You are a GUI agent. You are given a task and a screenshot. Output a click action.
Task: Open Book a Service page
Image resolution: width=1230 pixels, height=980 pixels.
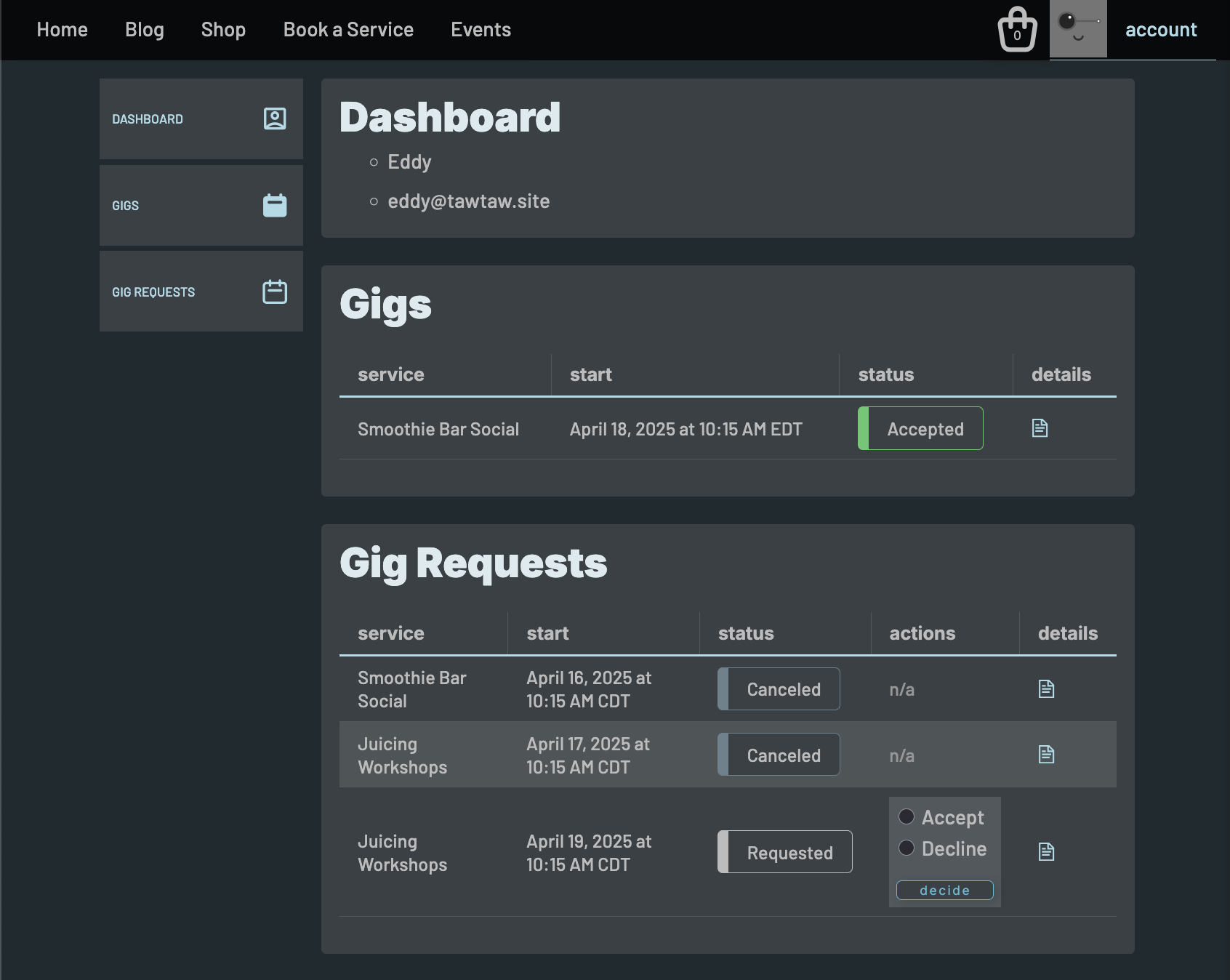click(x=348, y=30)
